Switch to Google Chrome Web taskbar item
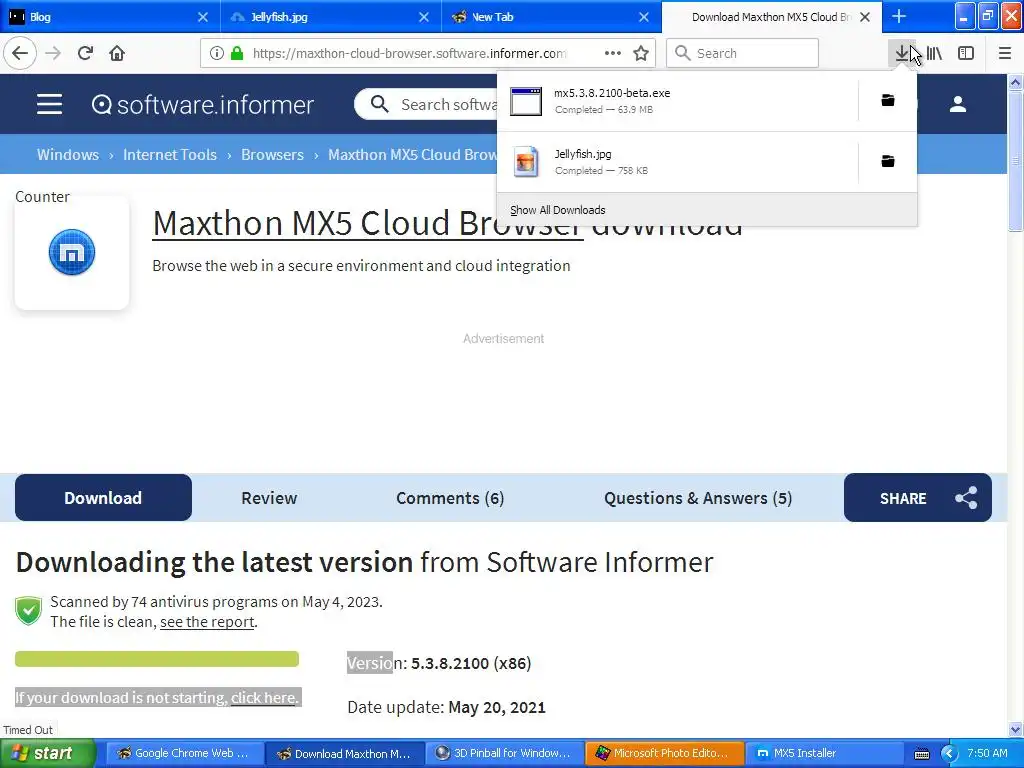 [183, 753]
